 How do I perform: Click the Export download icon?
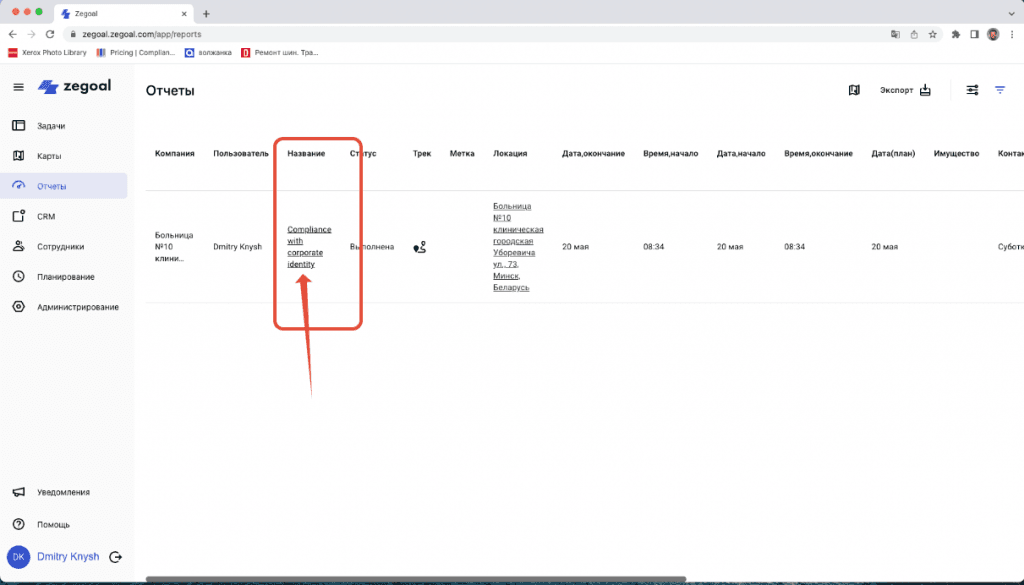click(x=925, y=90)
